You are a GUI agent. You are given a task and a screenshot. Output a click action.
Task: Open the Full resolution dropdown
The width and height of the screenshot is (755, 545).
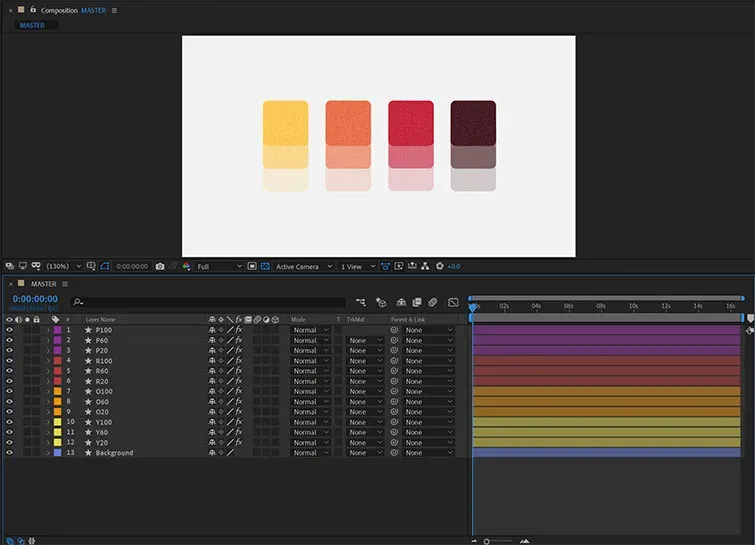(219, 266)
